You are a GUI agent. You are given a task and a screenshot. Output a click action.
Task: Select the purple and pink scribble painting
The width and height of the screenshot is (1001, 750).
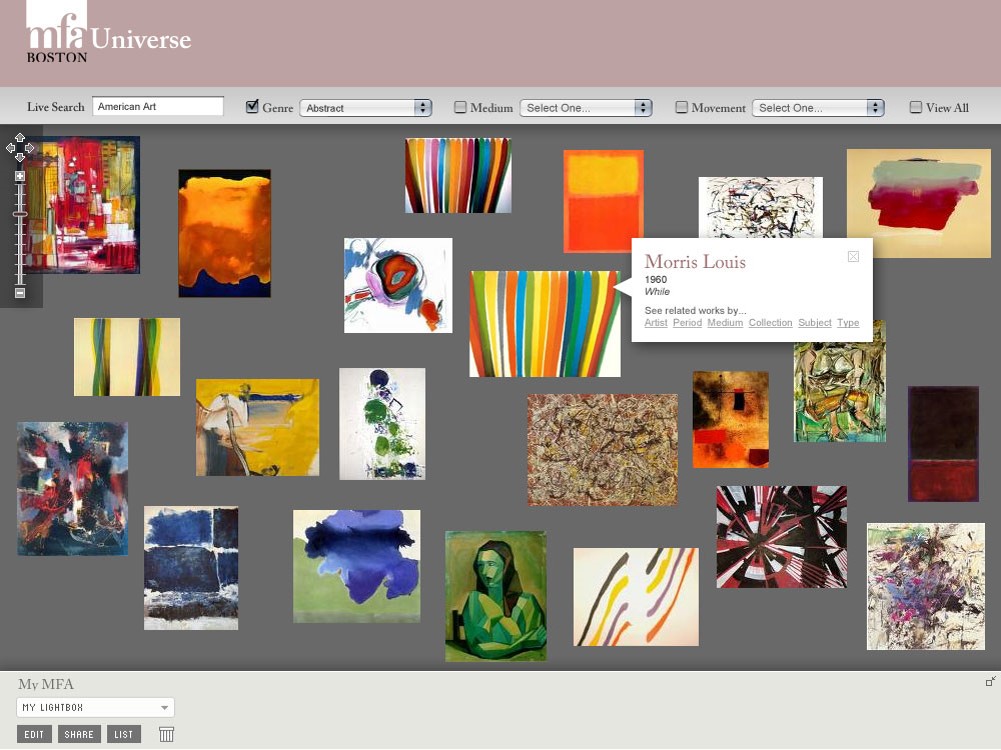coord(926,587)
